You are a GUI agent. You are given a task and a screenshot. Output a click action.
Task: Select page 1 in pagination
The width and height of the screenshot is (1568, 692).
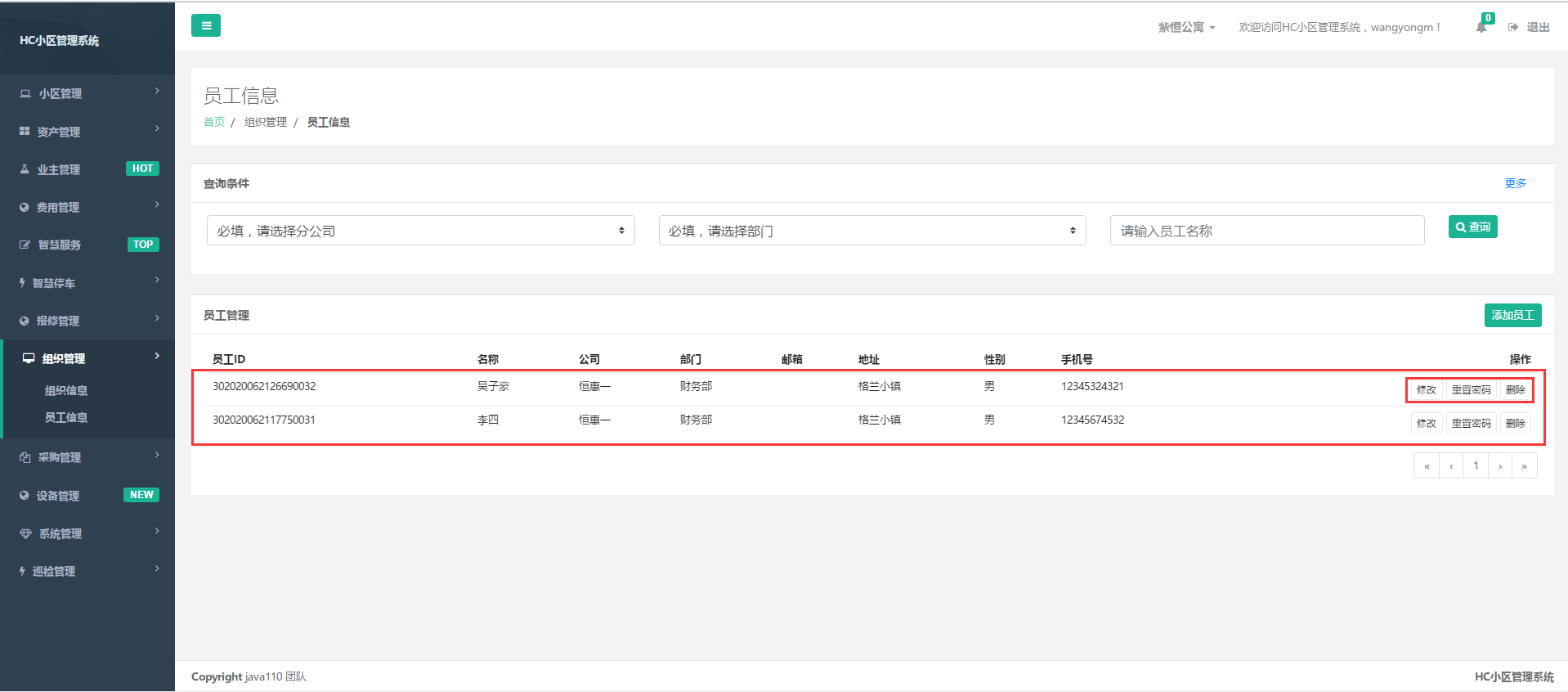[1476, 465]
